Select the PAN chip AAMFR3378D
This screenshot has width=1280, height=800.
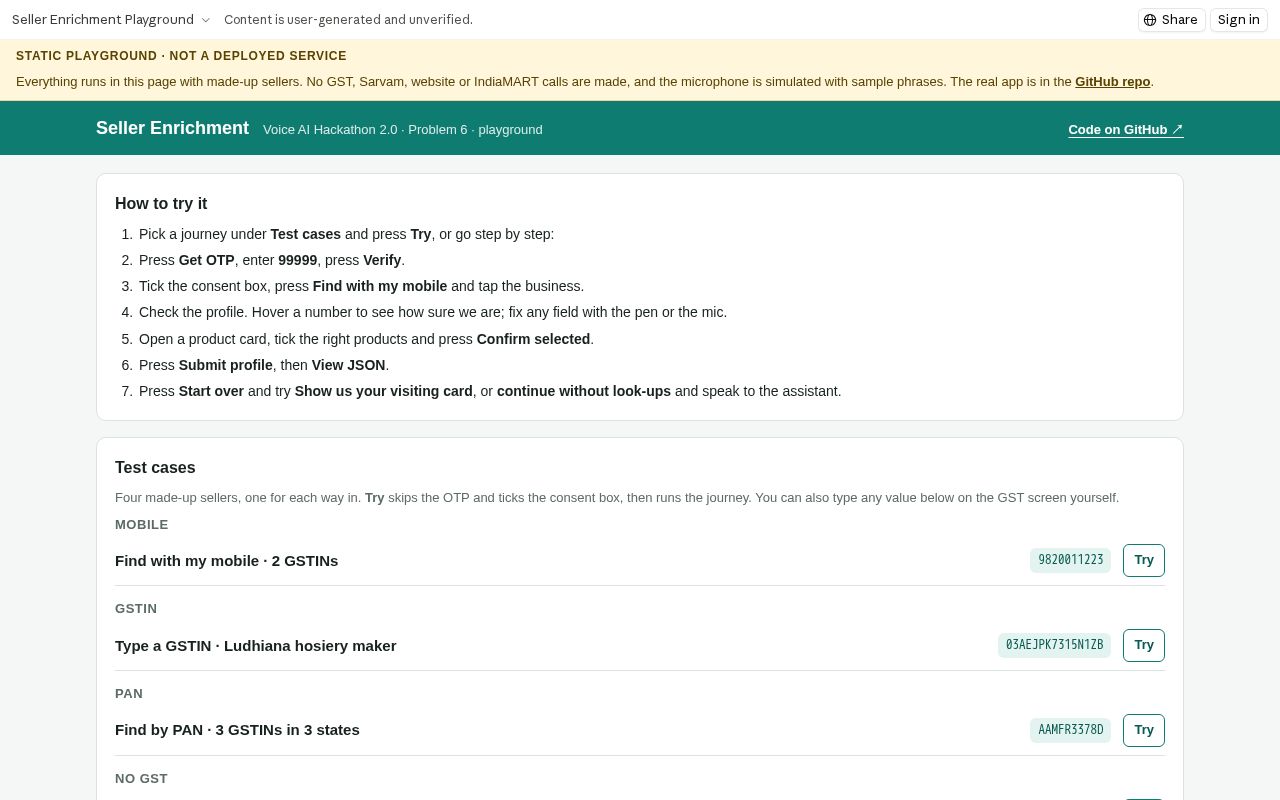point(1070,730)
